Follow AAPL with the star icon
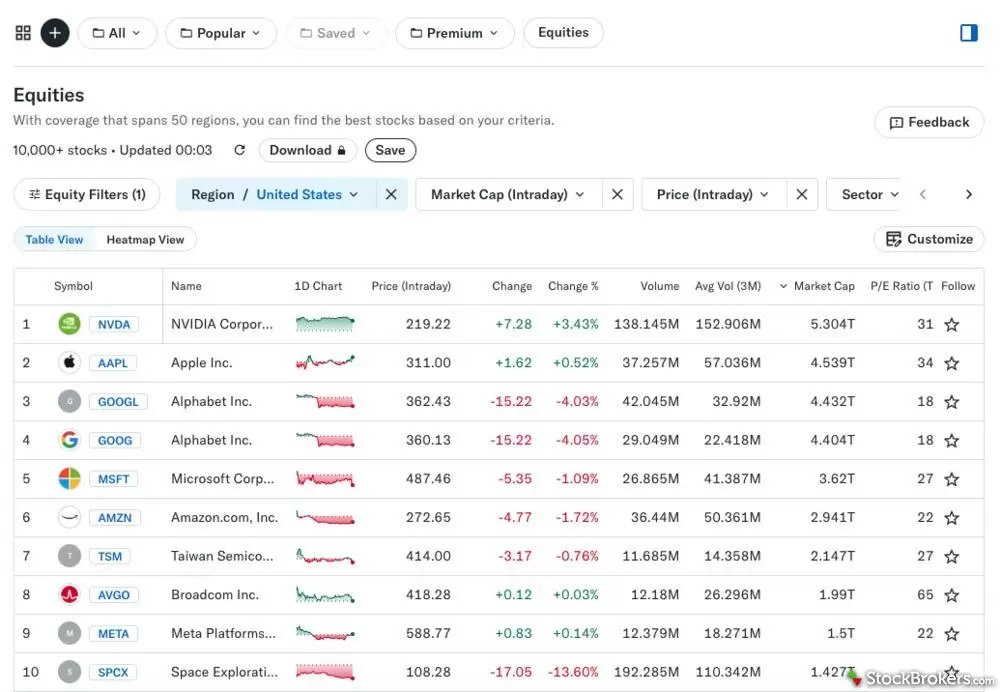 952,364
